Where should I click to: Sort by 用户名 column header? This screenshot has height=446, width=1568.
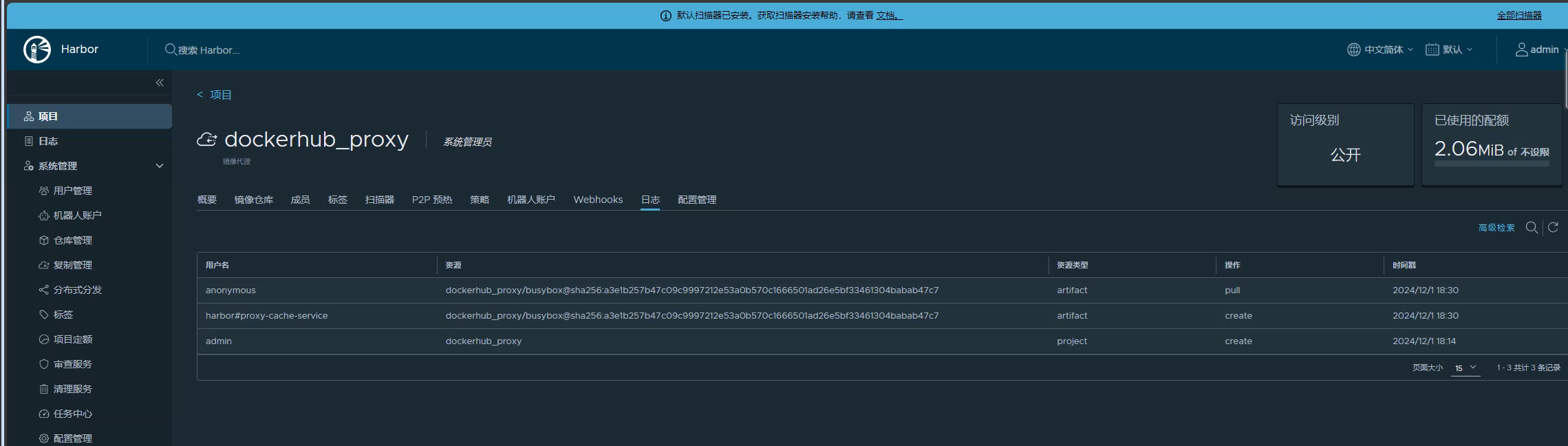pos(217,265)
